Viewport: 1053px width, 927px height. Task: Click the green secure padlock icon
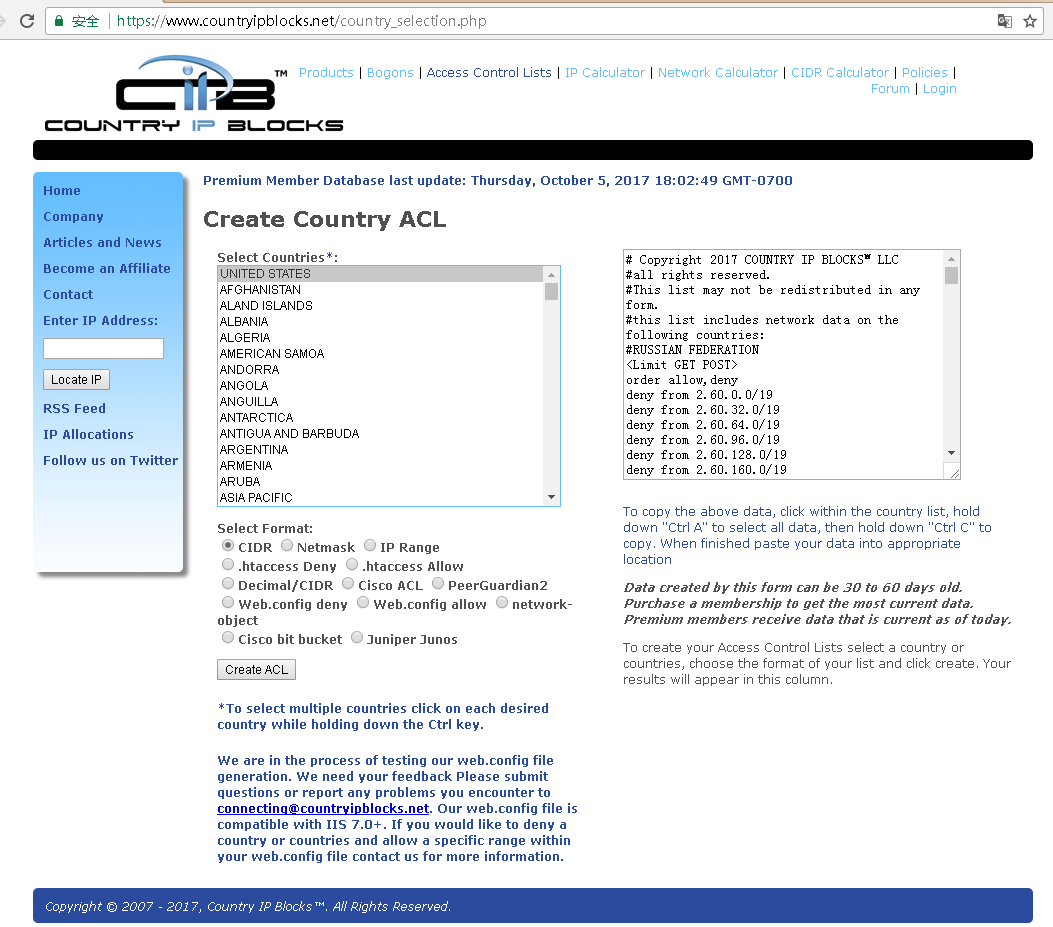coord(60,21)
